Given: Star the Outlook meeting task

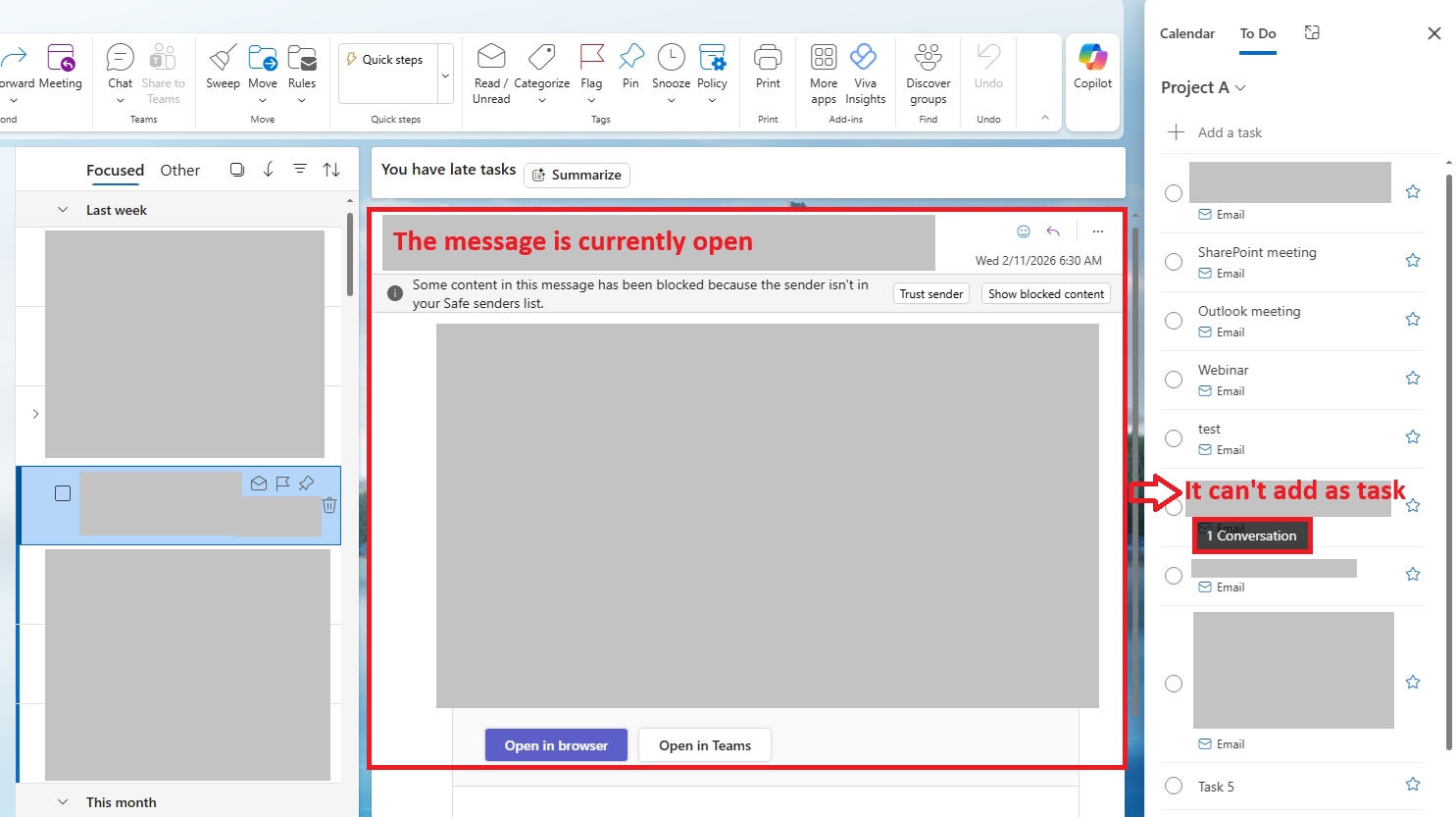Looking at the screenshot, I should pyautogui.click(x=1413, y=319).
